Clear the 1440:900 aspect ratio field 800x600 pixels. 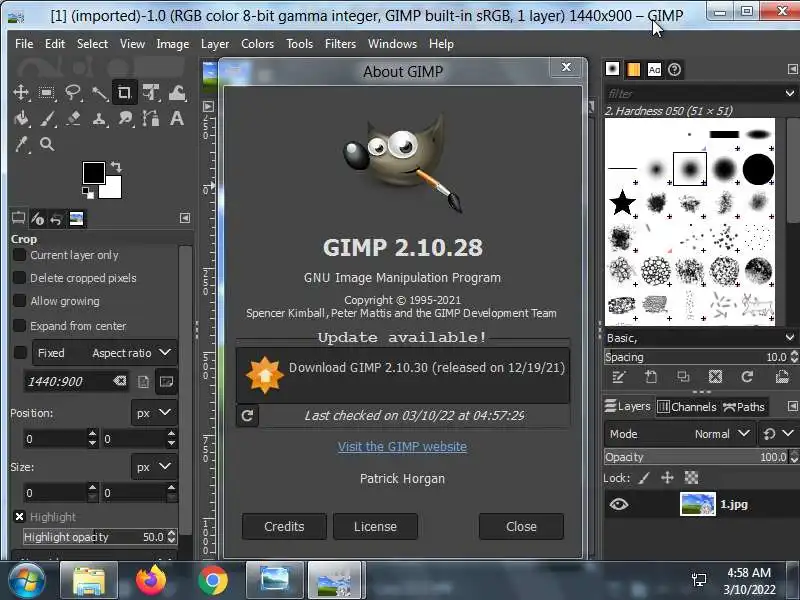119,381
